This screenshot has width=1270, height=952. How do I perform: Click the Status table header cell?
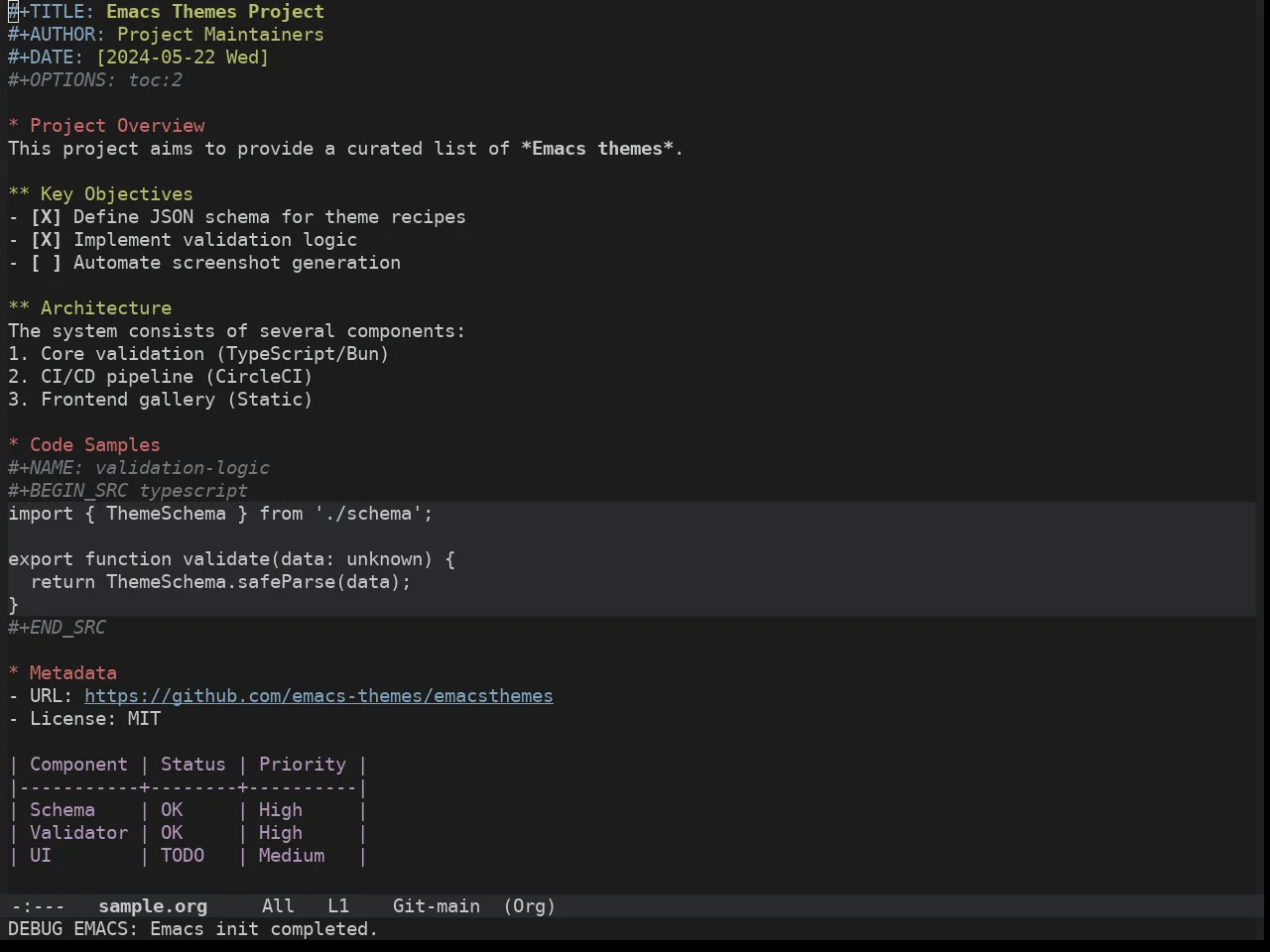(193, 765)
